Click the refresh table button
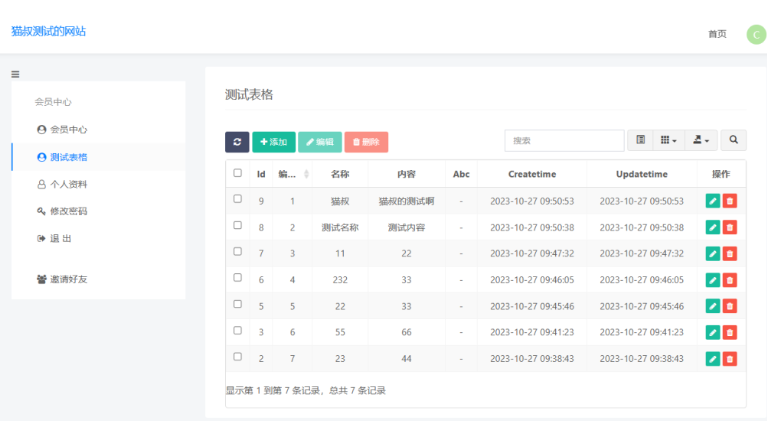 pyautogui.click(x=237, y=142)
